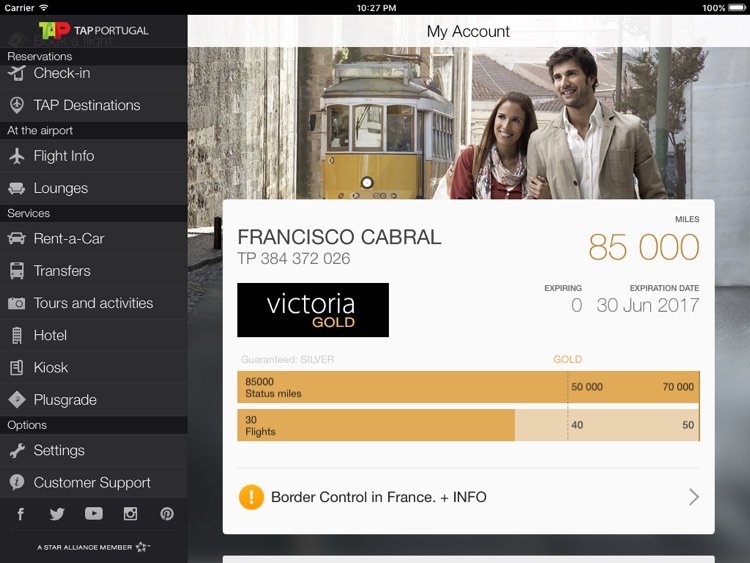Tap the Wi-Fi icon in status bar

click(x=44, y=8)
